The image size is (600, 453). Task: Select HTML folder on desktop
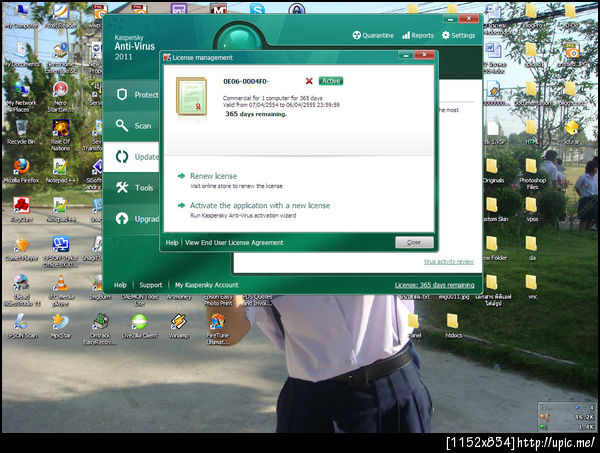click(x=532, y=132)
